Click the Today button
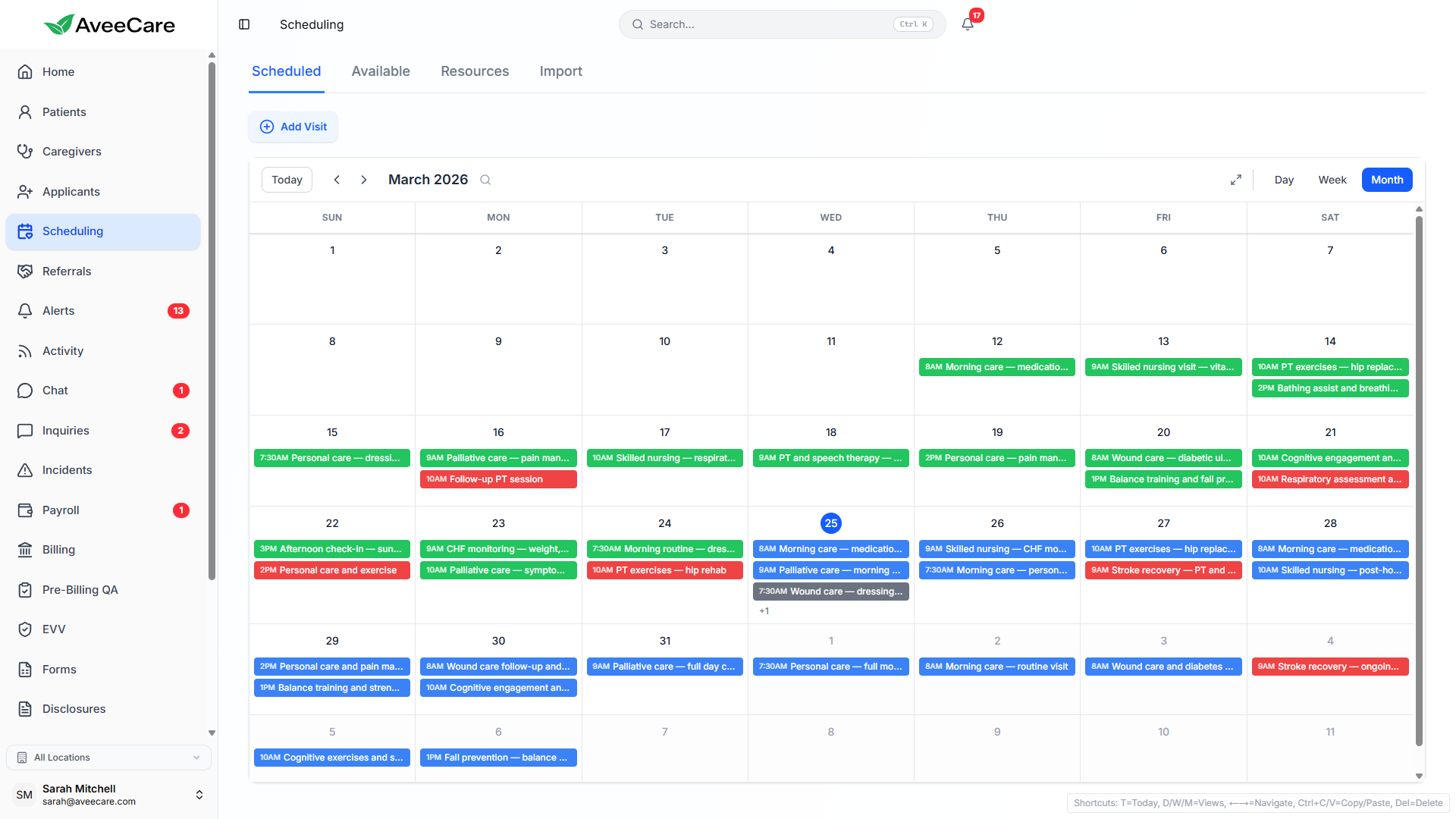 tap(287, 180)
